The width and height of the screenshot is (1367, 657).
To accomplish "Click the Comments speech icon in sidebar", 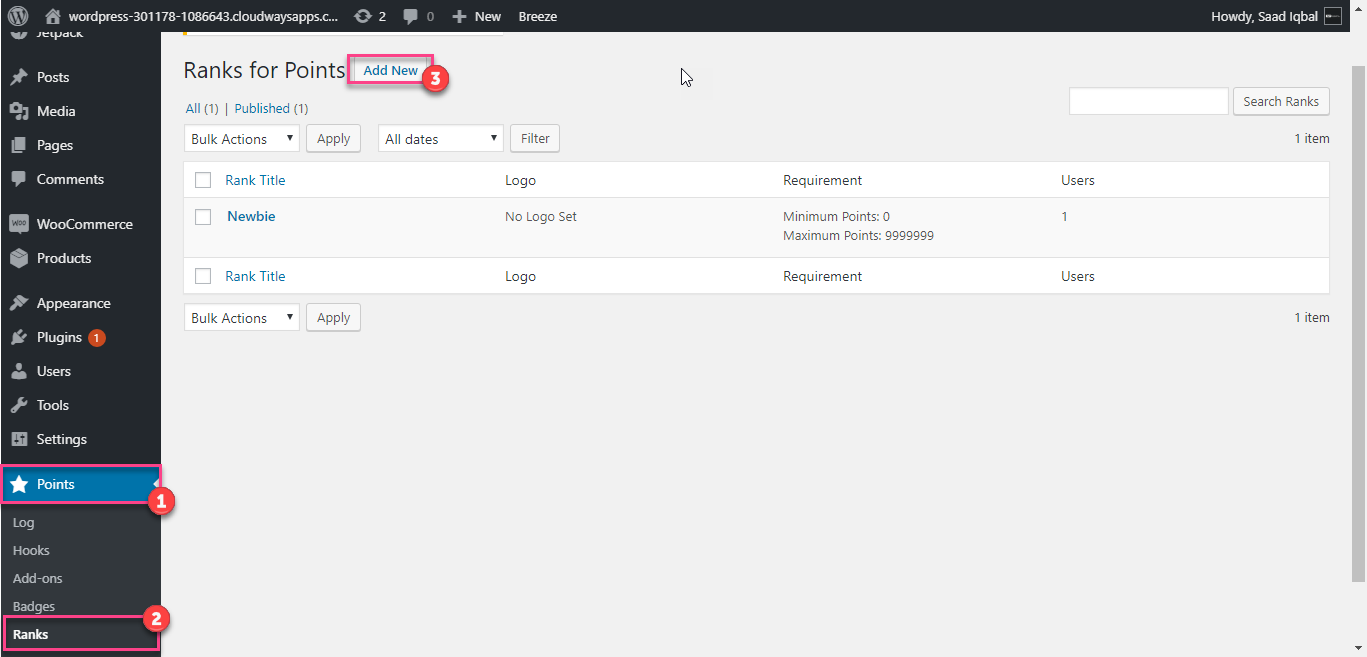I will [x=18, y=179].
